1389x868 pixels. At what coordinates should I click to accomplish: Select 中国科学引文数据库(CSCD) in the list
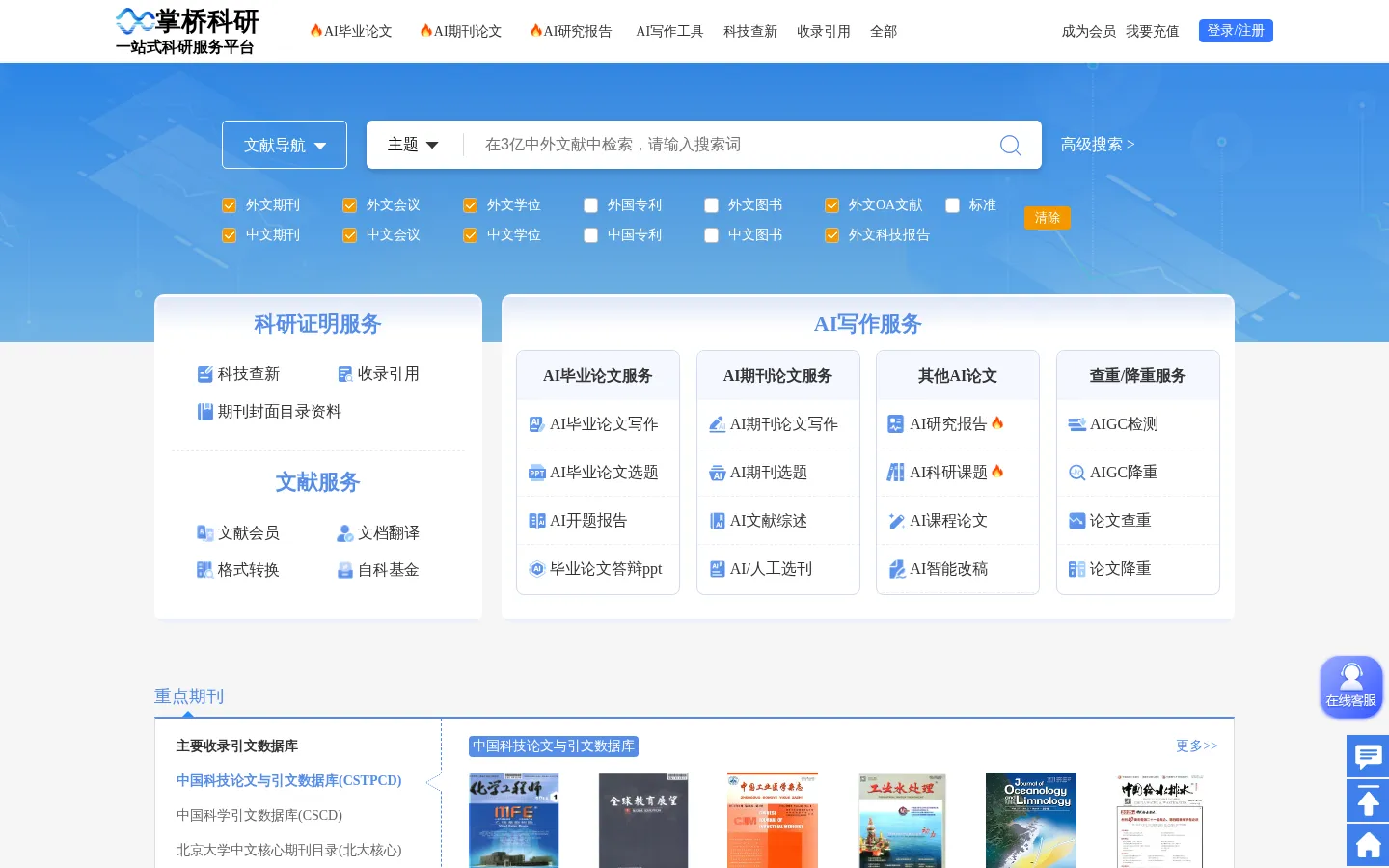[x=259, y=815]
